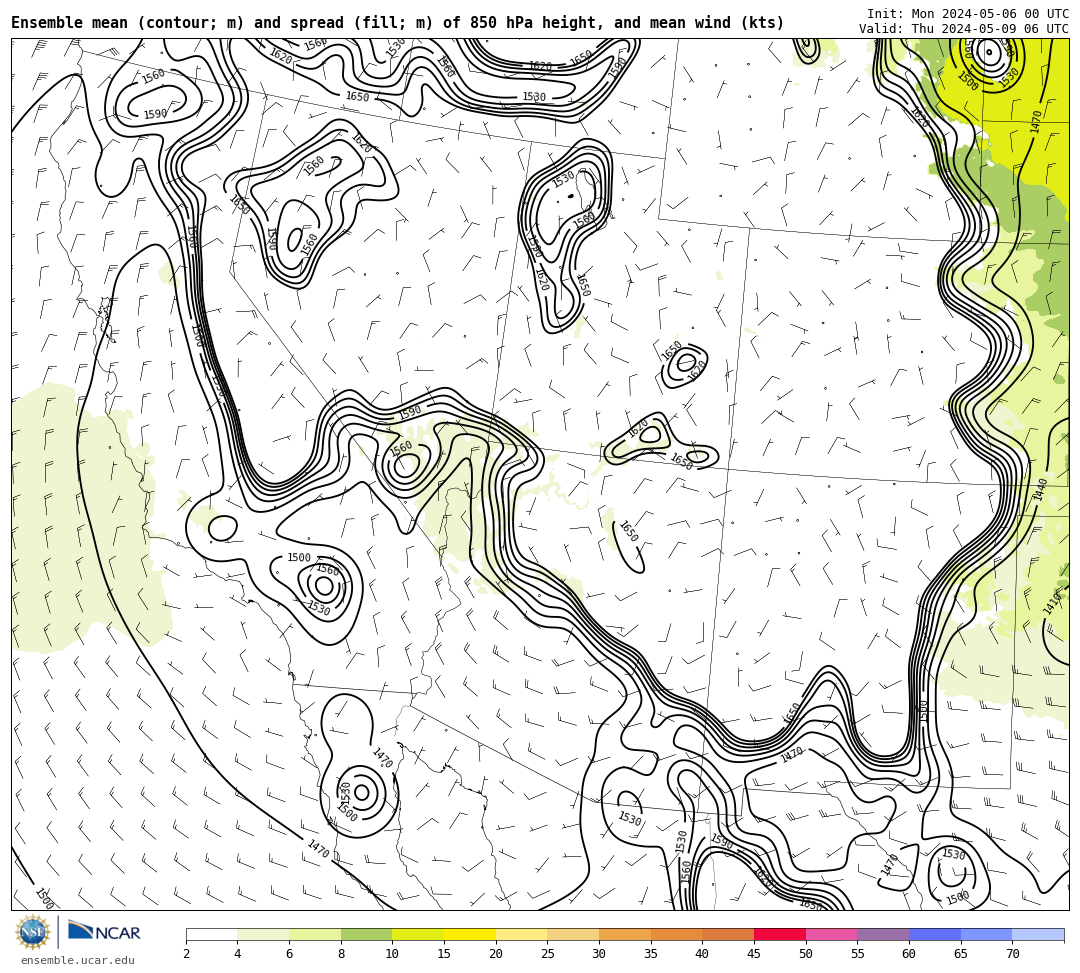Image resolution: width=1080 pixels, height=973 pixels.
Task: Pick the dark orange 35–40 colorbar swatch
Action: 676,934
